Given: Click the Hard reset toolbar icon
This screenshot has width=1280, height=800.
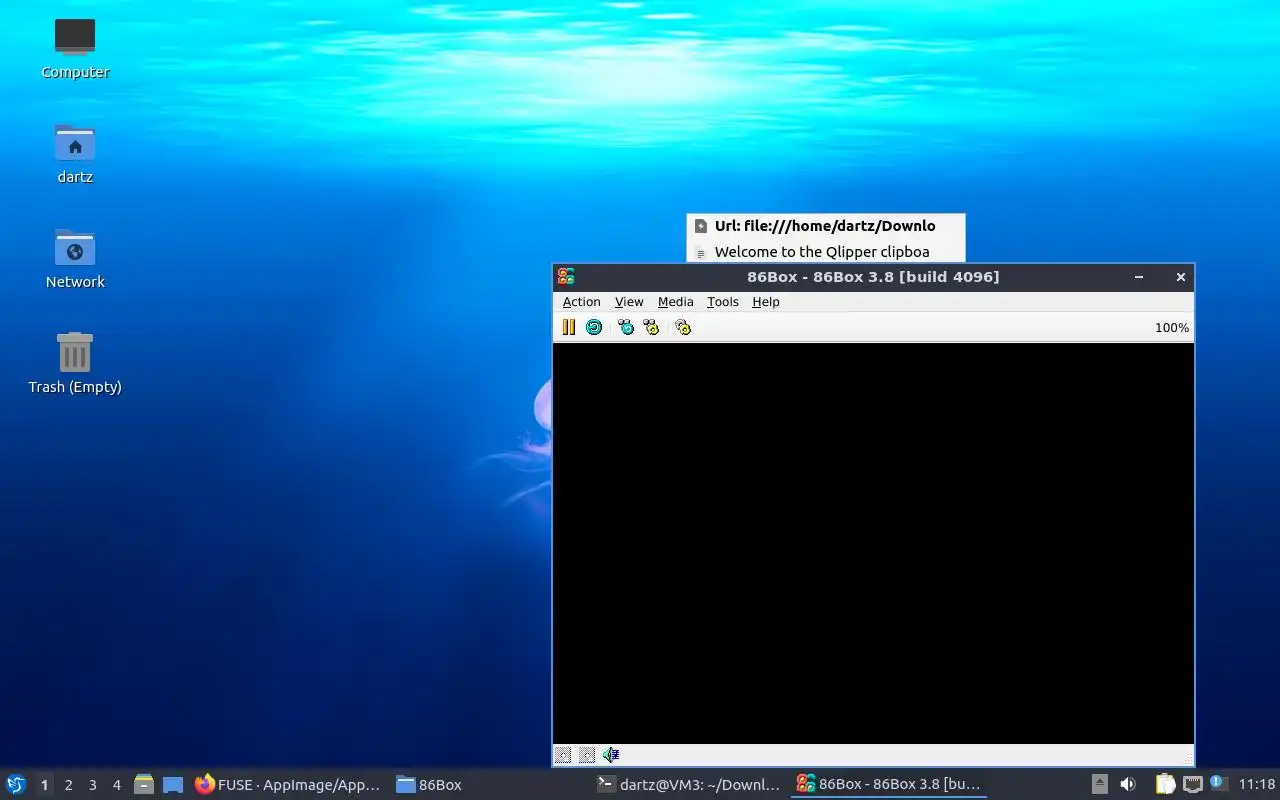Looking at the screenshot, I should pyautogui.click(x=594, y=327).
